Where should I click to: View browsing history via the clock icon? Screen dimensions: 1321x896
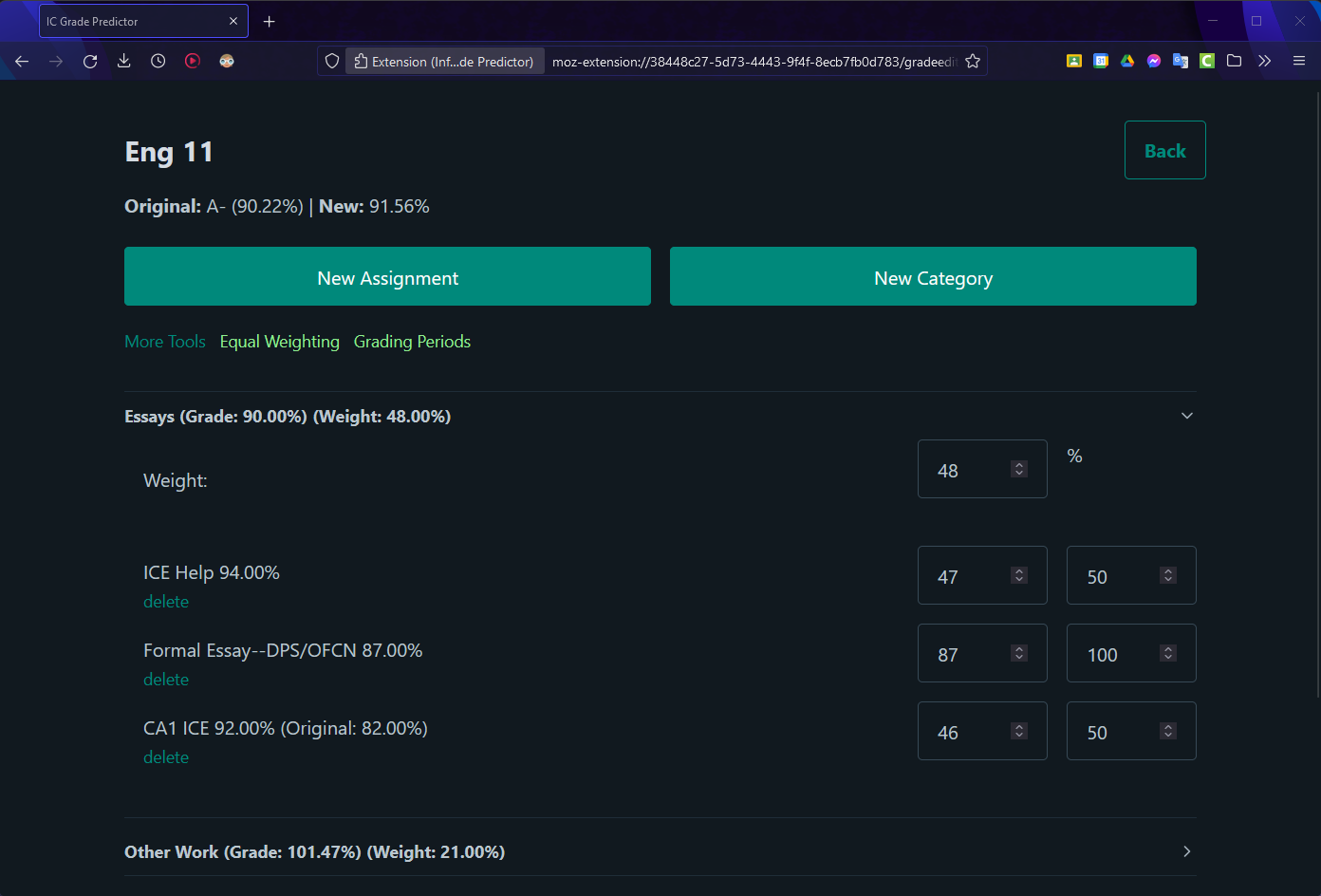(158, 61)
